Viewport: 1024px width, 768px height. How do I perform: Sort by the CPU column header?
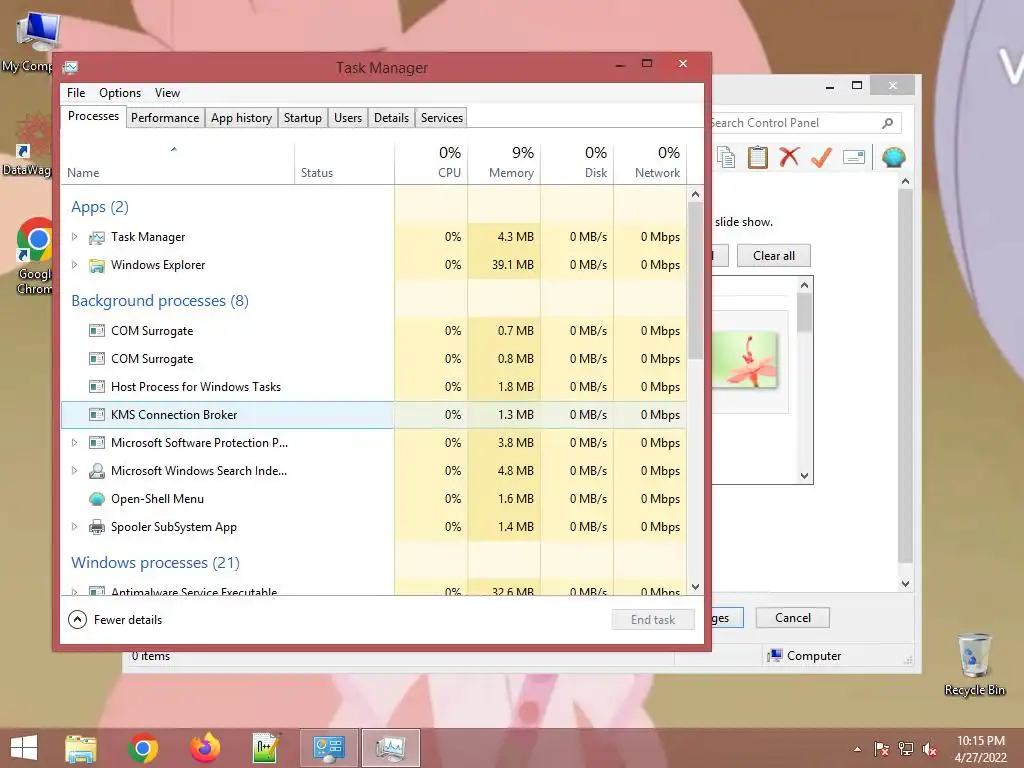pos(431,163)
